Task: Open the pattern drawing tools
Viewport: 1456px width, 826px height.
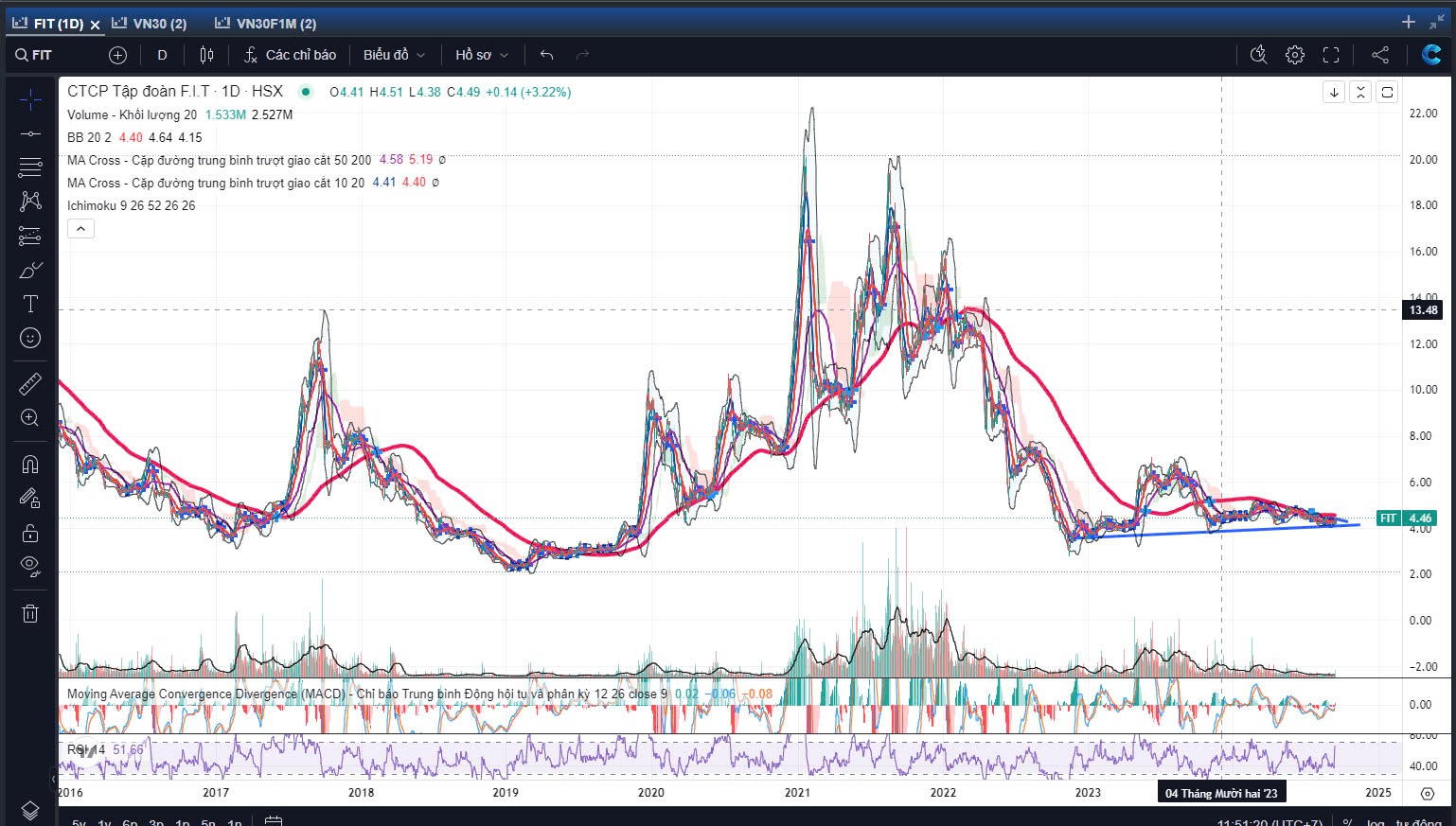Action: pos(30,202)
